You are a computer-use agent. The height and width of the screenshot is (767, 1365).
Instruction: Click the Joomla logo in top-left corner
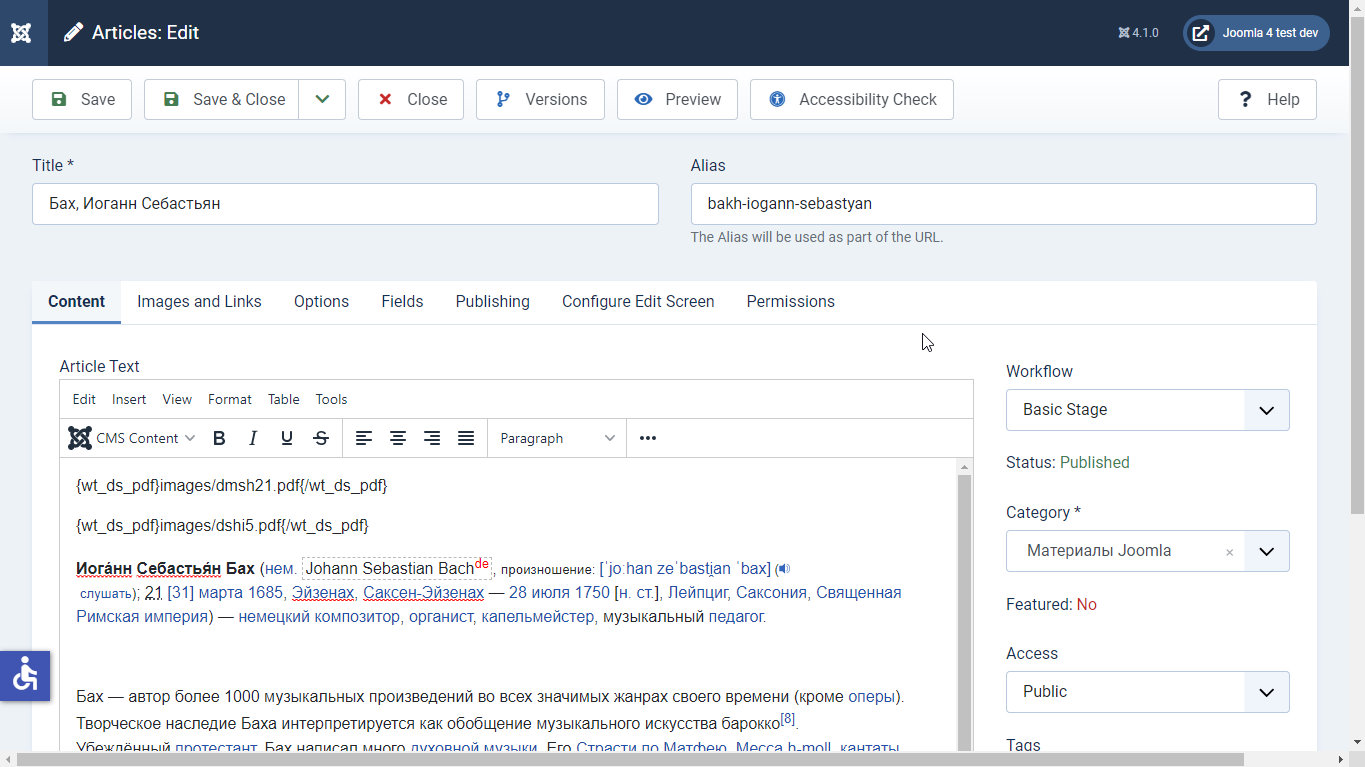[x=21, y=33]
